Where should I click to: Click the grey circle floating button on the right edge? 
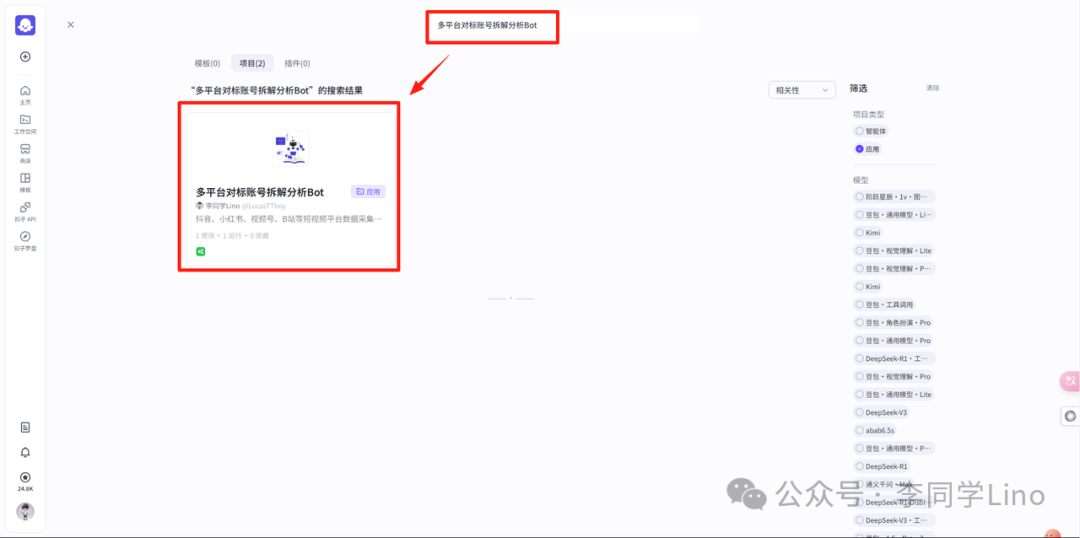1070,415
